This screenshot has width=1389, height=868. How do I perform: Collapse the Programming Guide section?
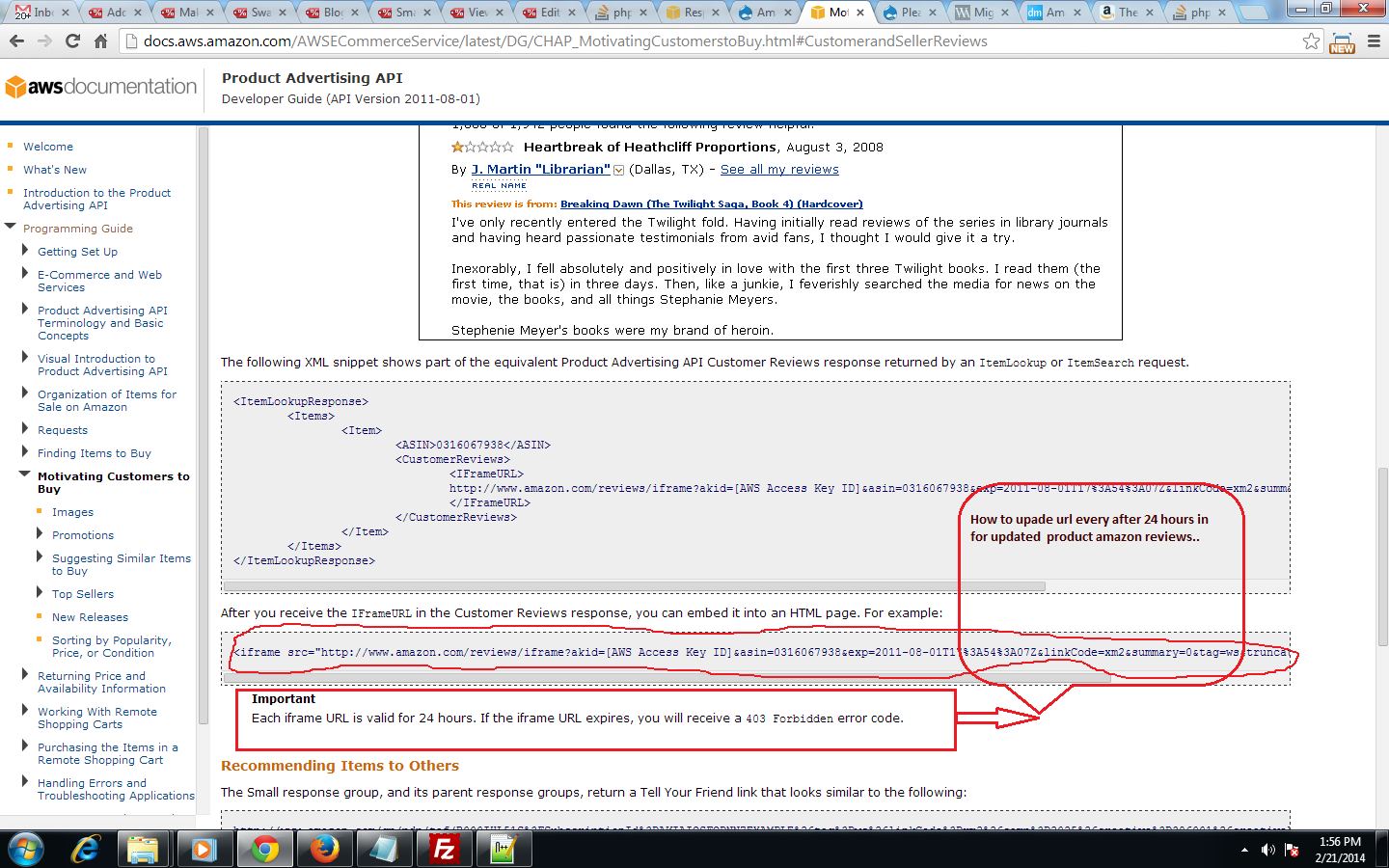11,228
